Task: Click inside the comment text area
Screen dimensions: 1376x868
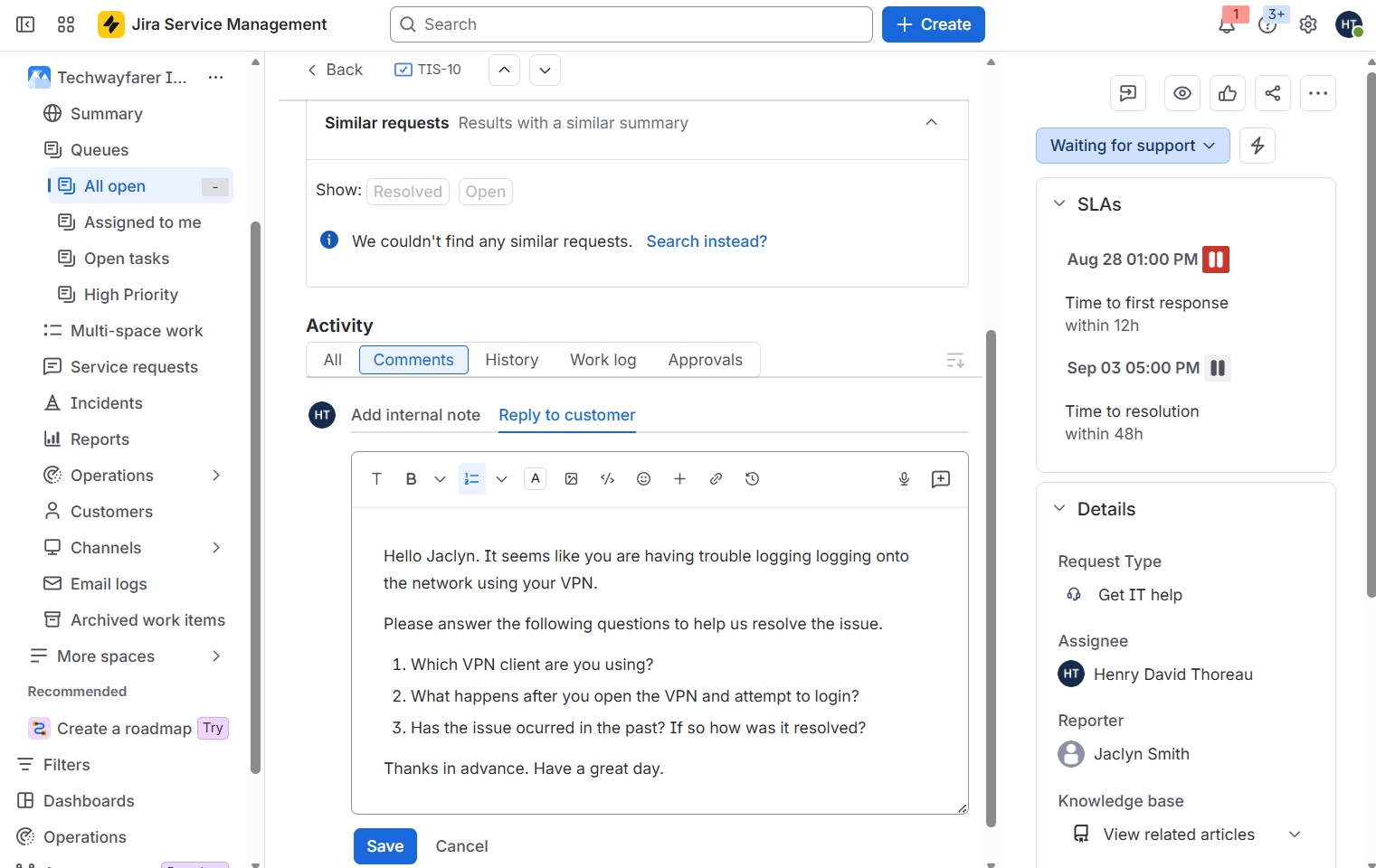Action: pyautogui.click(x=660, y=661)
